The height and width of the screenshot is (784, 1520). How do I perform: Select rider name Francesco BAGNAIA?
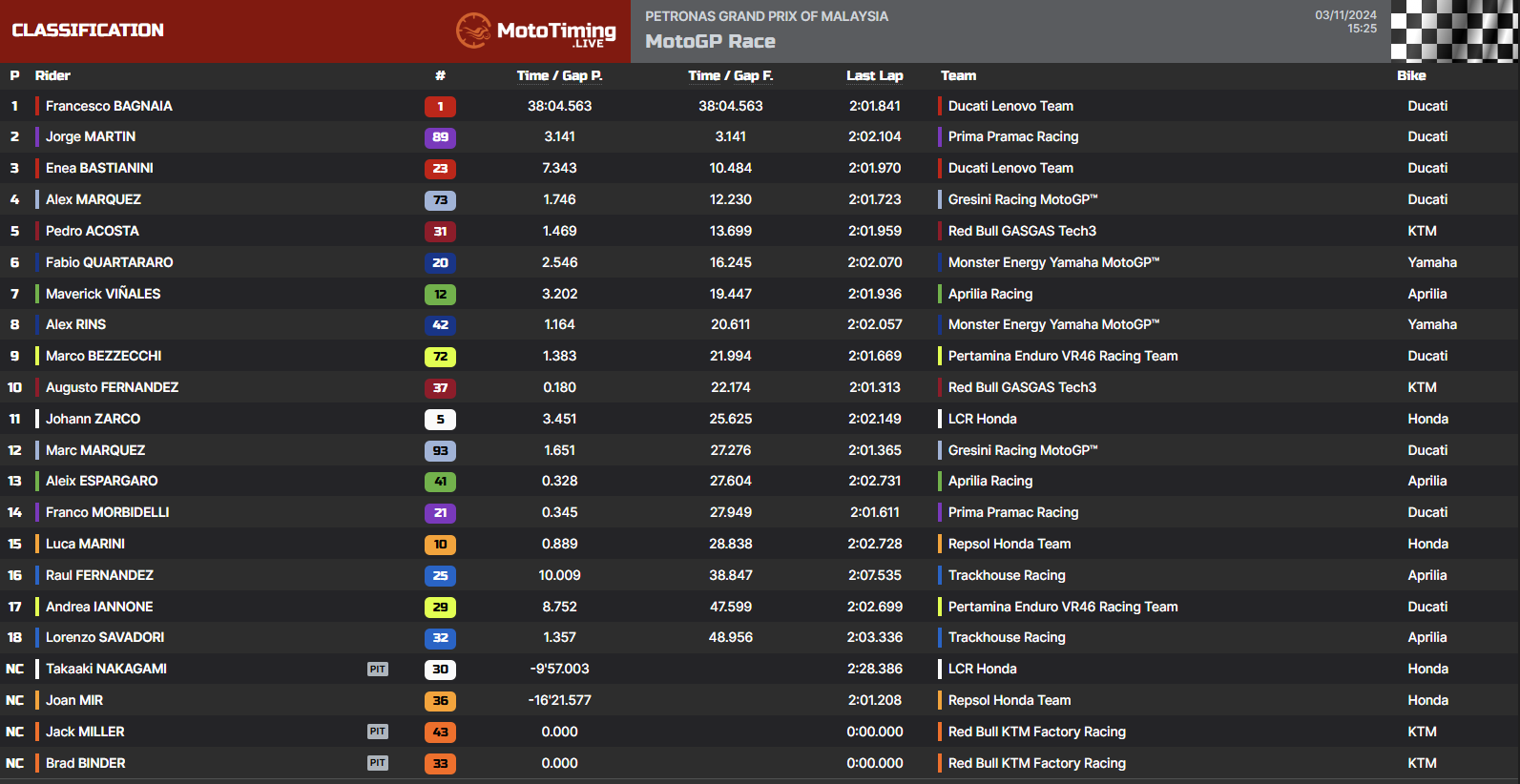pos(109,106)
